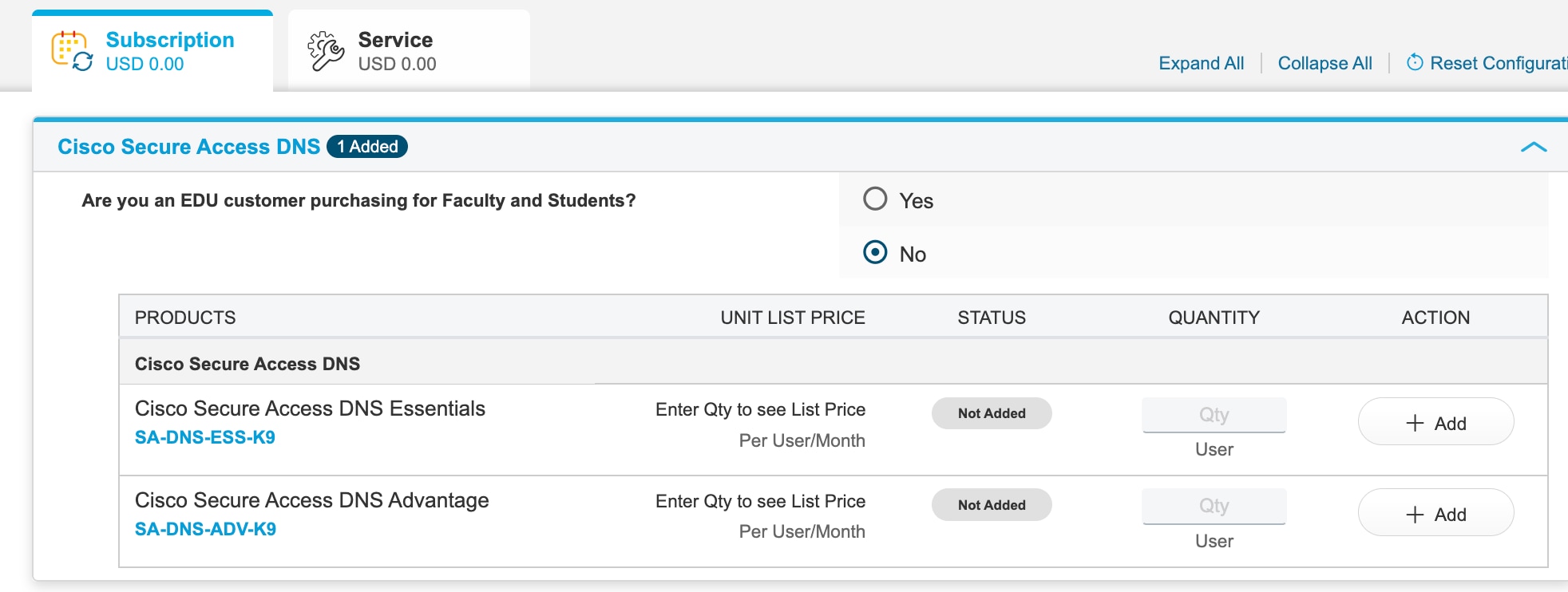The image size is (1568, 592).
Task: Click the EDU customer question text
Action: [358, 200]
